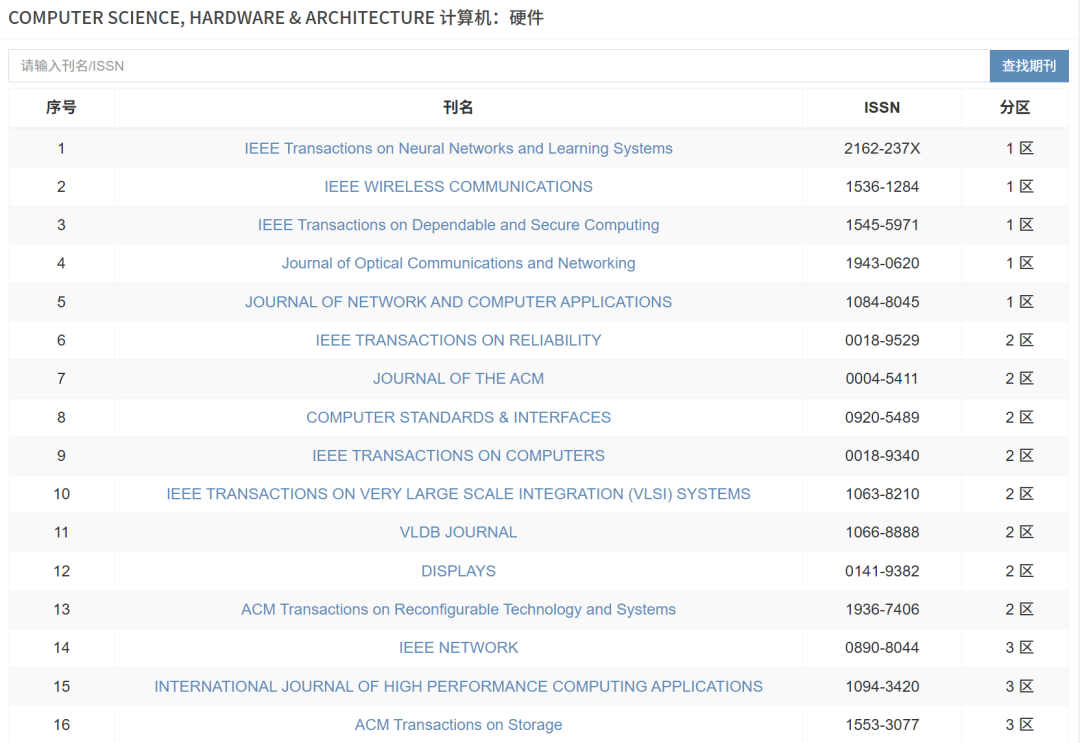Viewport: 1080px width, 743px height.
Task: Open INTERNATIONAL JOURNAL OF HIGH PERFORMANCE COMPUTING APPLICATIONS
Action: click(x=458, y=687)
